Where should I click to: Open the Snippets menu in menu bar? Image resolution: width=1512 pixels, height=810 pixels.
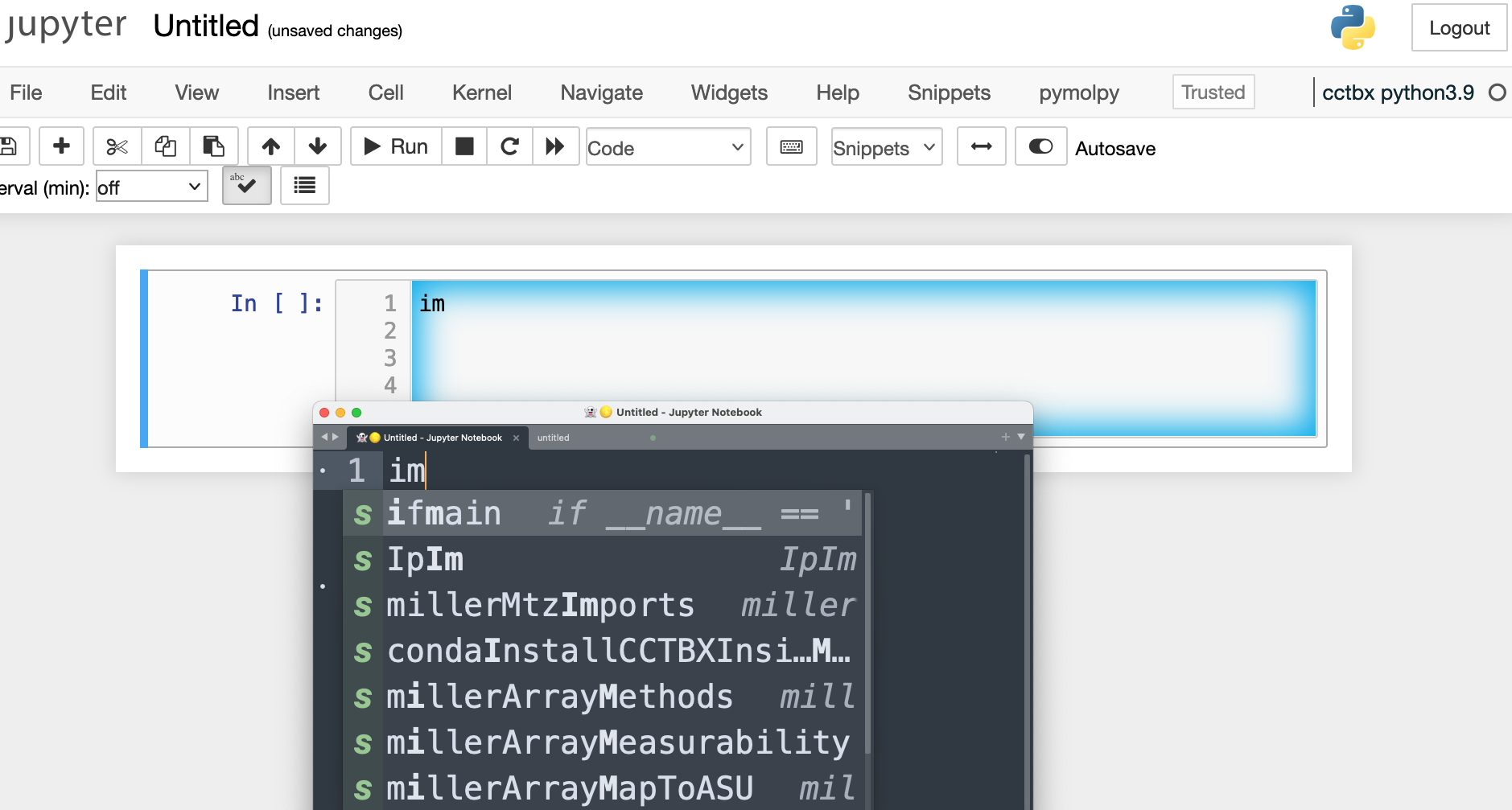[950, 93]
